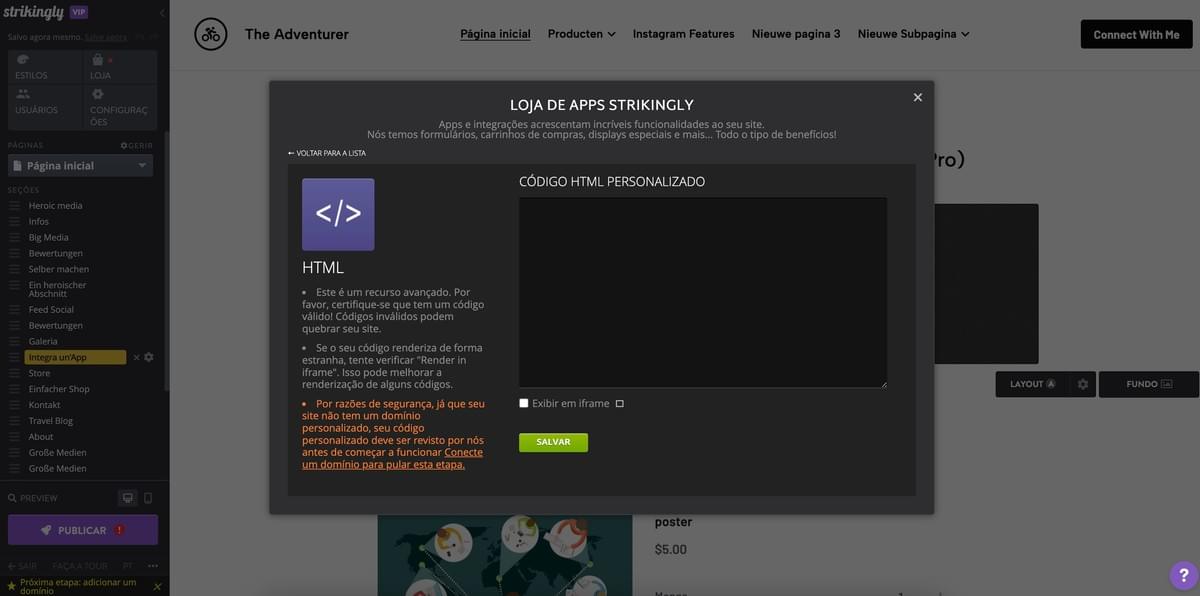Open the site Preview
The height and width of the screenshot is (596, 1200).
tap(33, 498)
